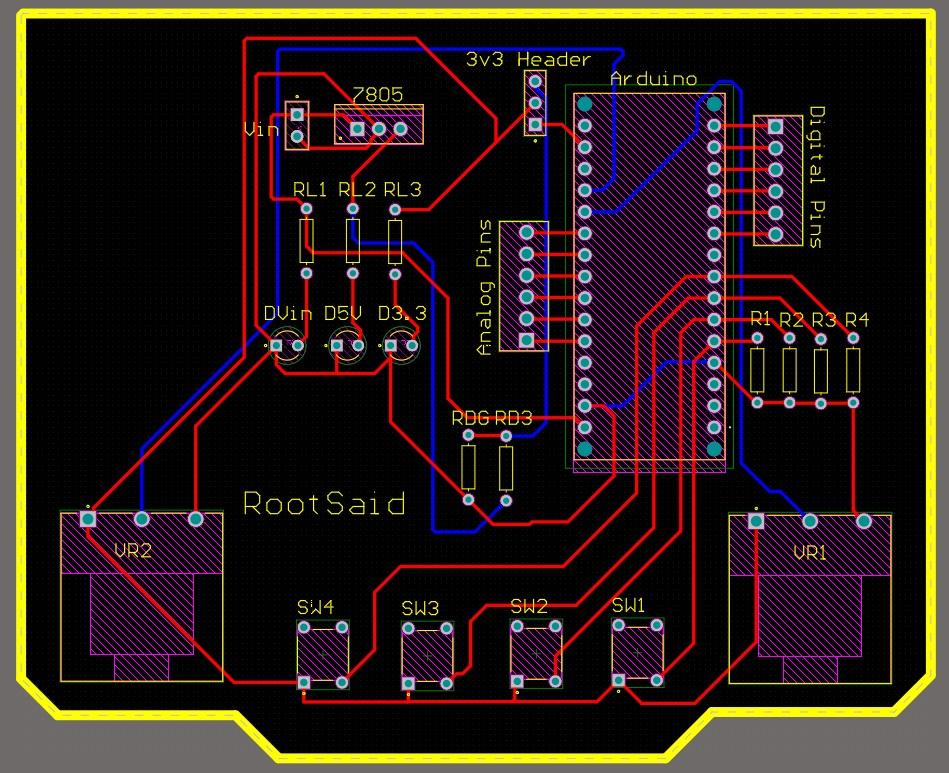Select the SW4 switch component
Viewport: 949px width, 773px height.
pos(323,654)
